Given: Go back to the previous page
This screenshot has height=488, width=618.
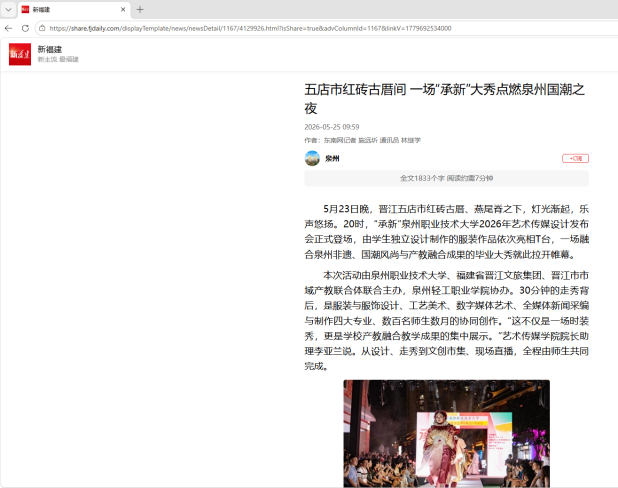Looking at the screenshot, I should pyautogui.click(x=8, y=28).
